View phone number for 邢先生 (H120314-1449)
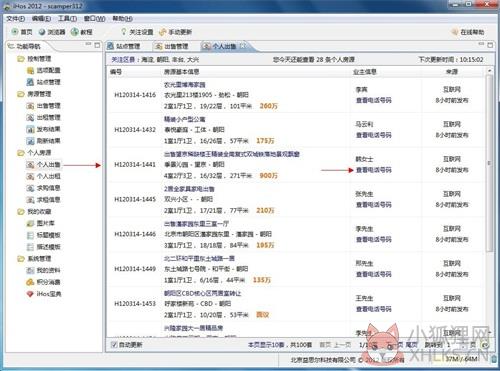Screen dimensions: 500x371 click(x=374, y=274)
